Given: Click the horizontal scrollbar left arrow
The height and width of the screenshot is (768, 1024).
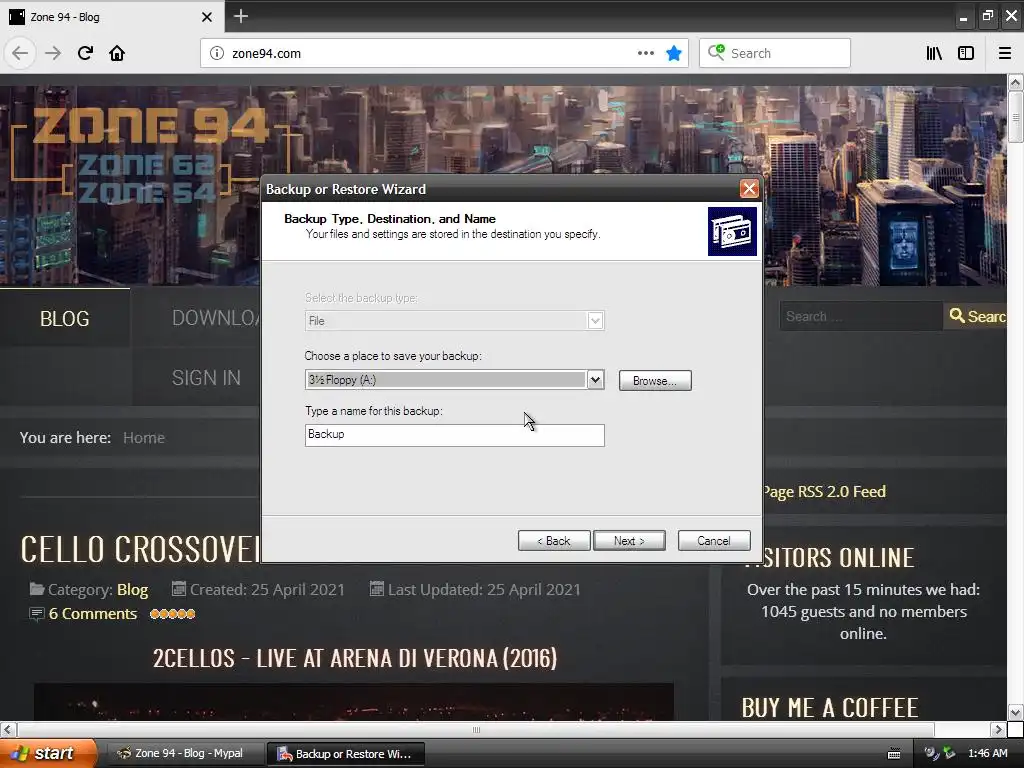Looking at the screenshot, I should coord(8,729).
